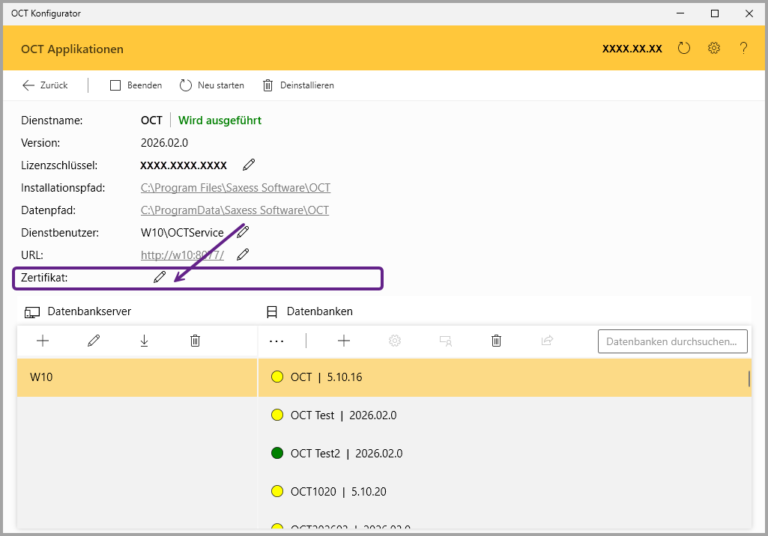
Task: Edit the Lizenzschlüssel with its pencil icon
Action: [x=249, y=165]
